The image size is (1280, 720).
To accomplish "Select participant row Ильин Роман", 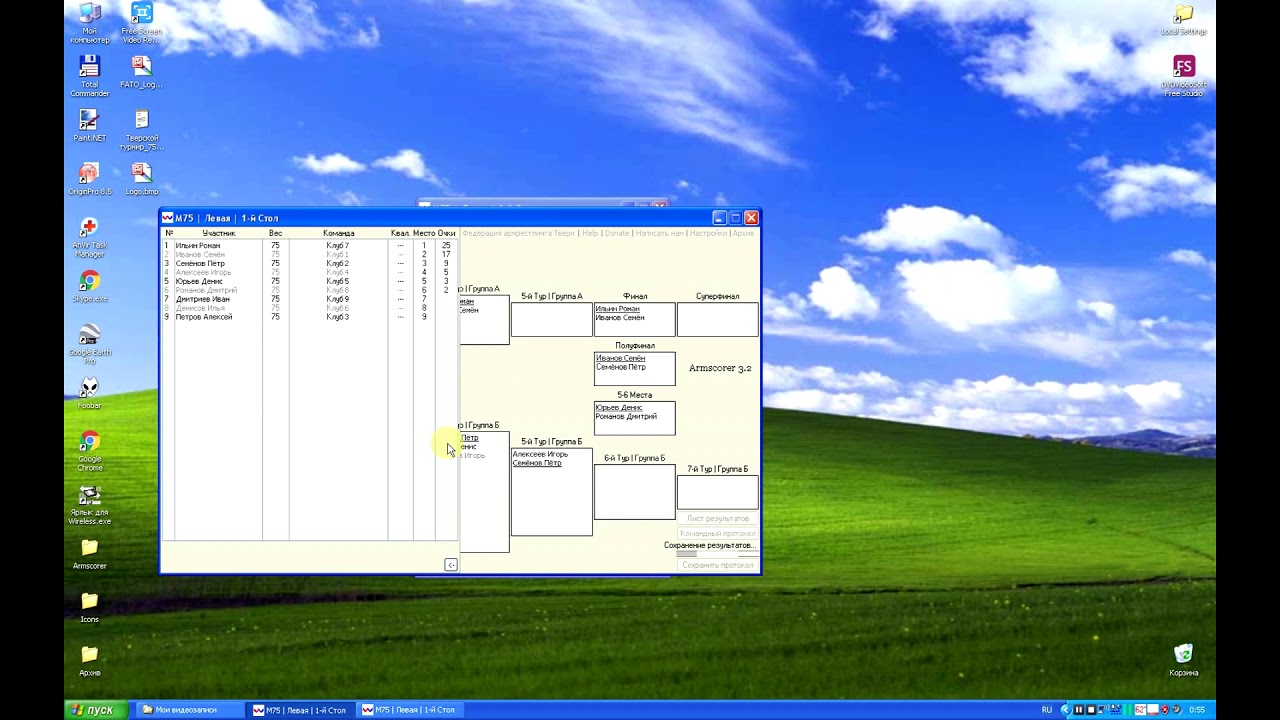I will tap(310, 245).
